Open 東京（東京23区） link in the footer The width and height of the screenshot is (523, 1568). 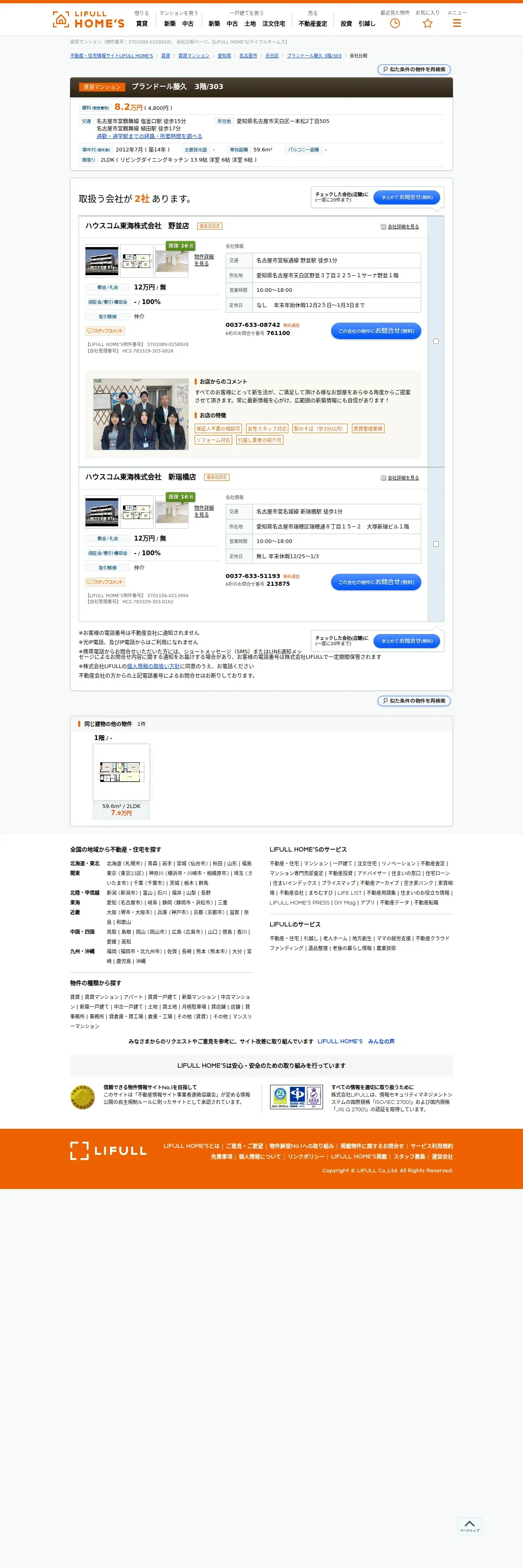click(126, 874)
